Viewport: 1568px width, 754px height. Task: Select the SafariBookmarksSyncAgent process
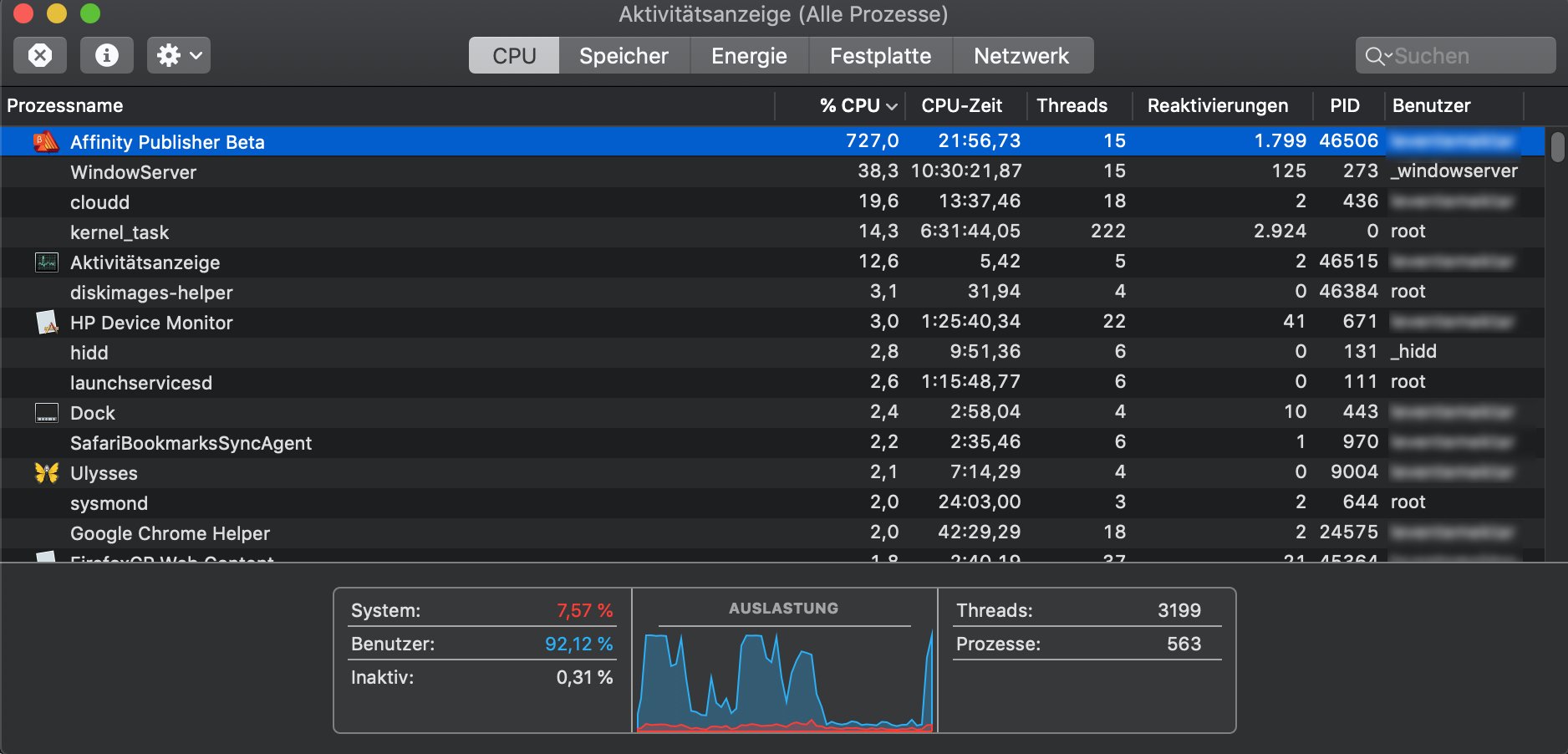point(191,443)
